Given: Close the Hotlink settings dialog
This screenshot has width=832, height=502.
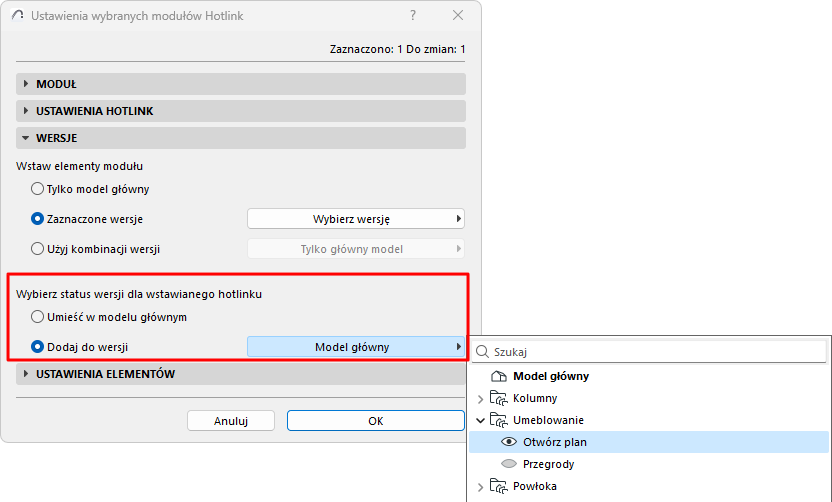Looking at the screenshot, I should coord(458,15).
